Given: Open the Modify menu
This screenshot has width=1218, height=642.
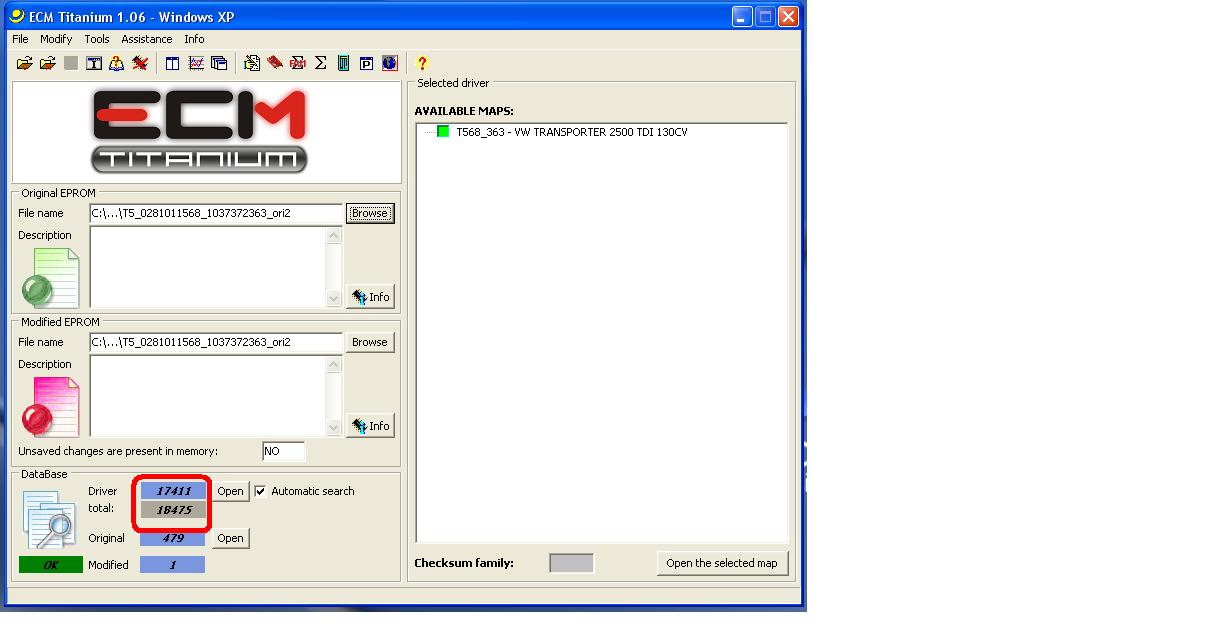Looking at the screenshot, I should (x=56, y=39).
